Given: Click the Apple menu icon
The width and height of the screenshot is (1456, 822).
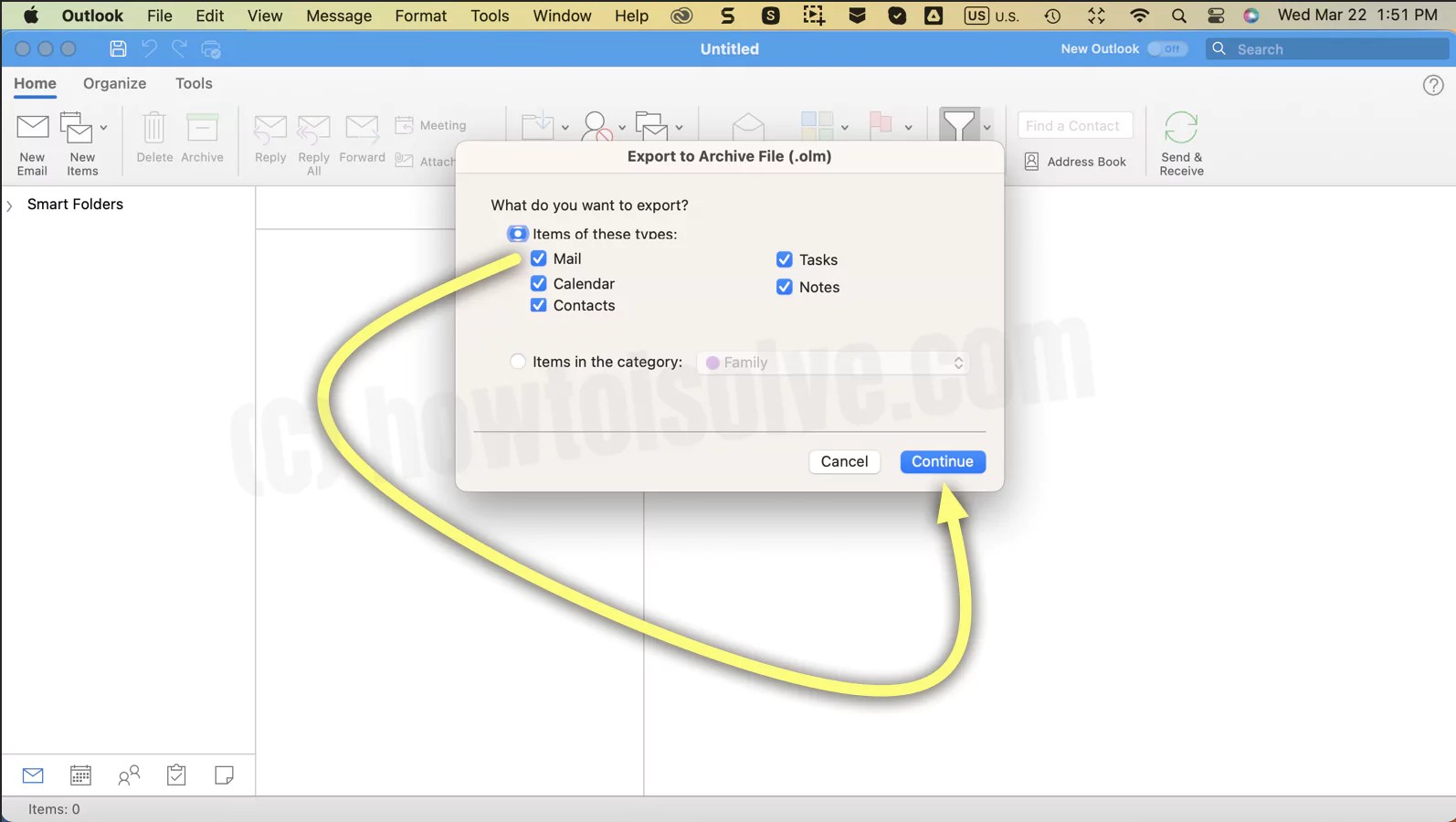Looking at the screenshot, I should tap(31, 16).
